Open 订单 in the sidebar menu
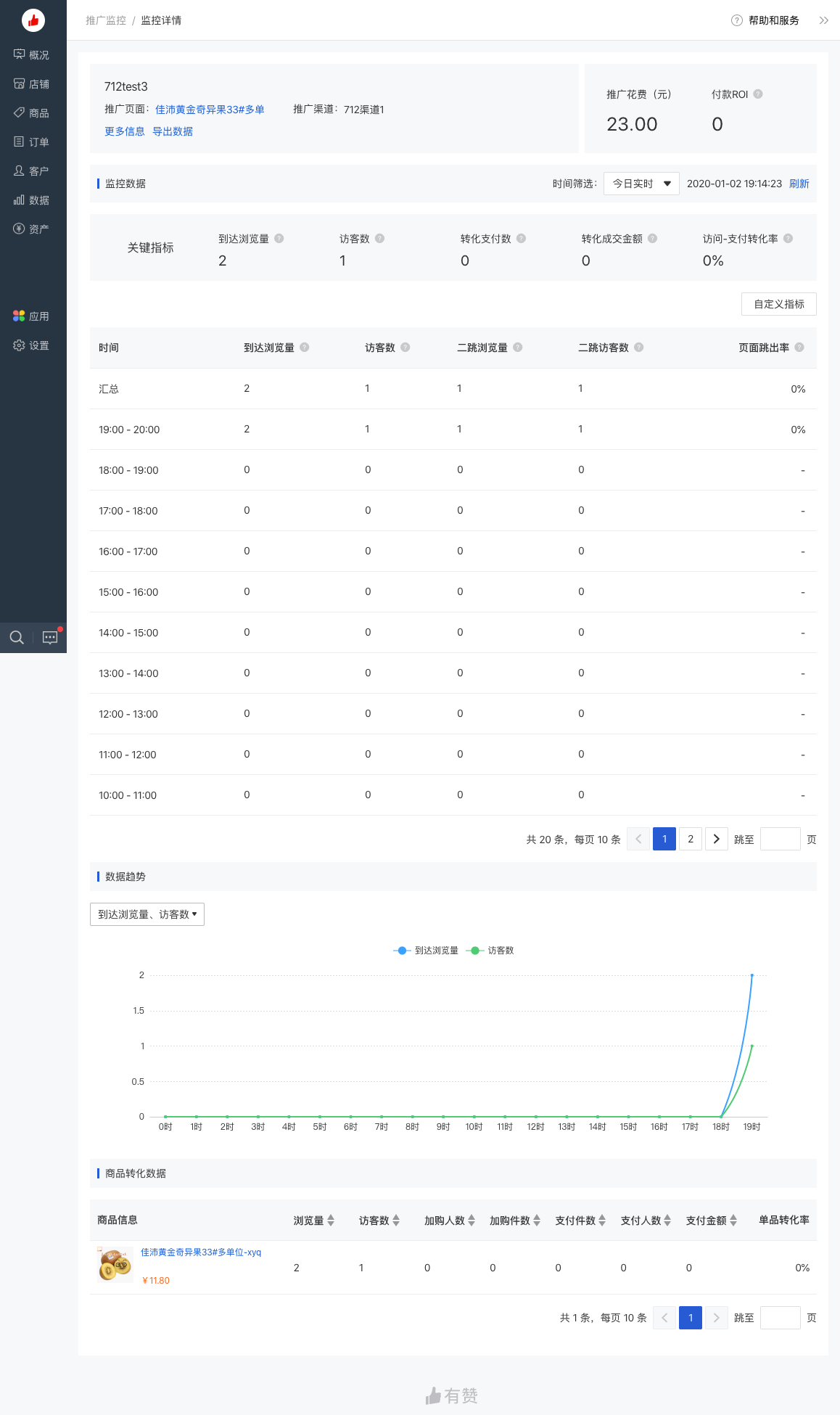Viewport: 840px width, 1415px height. pos(33,141)
